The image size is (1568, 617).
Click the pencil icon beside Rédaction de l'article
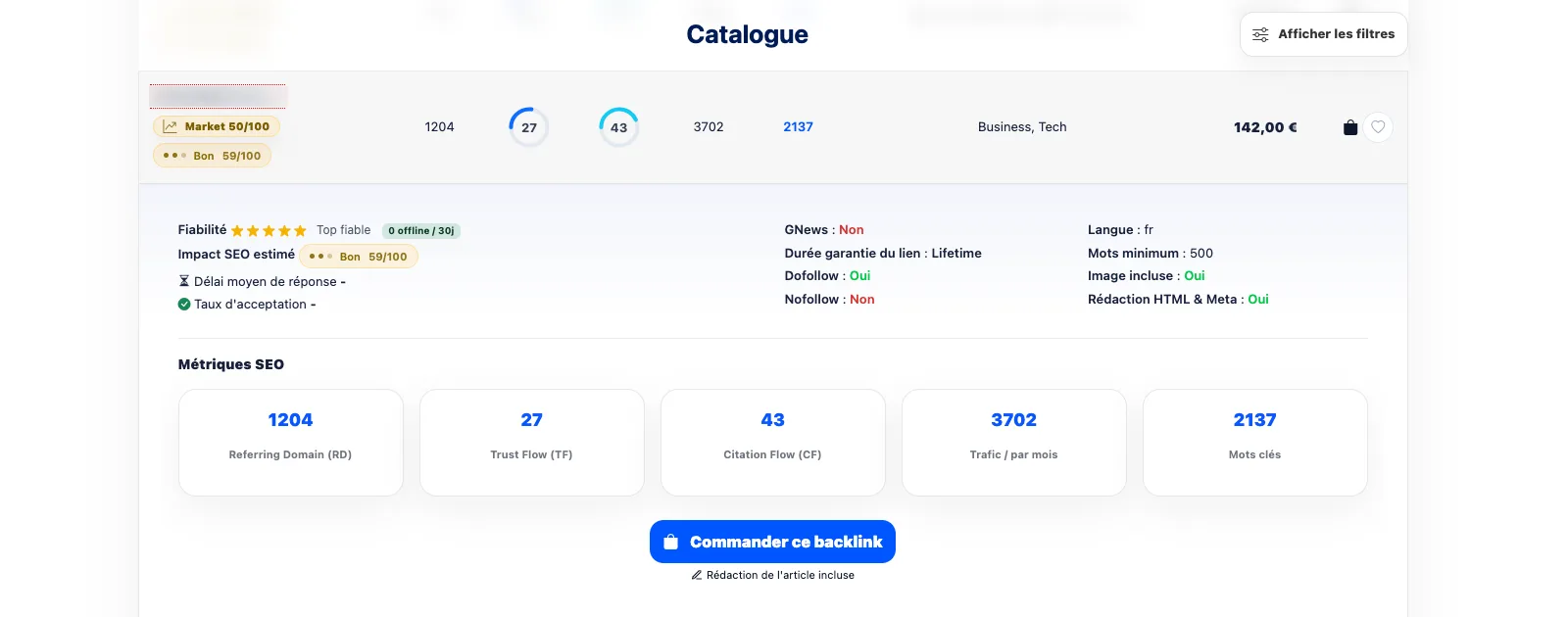click(697, 576)
